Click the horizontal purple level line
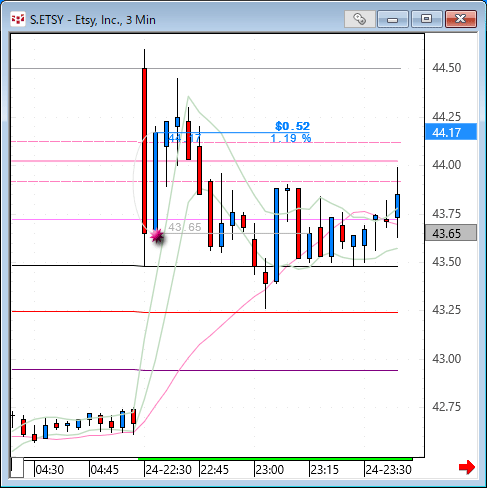Image resolution: width=487 pixels, height=488 pixels. click(x=205, y=370)
